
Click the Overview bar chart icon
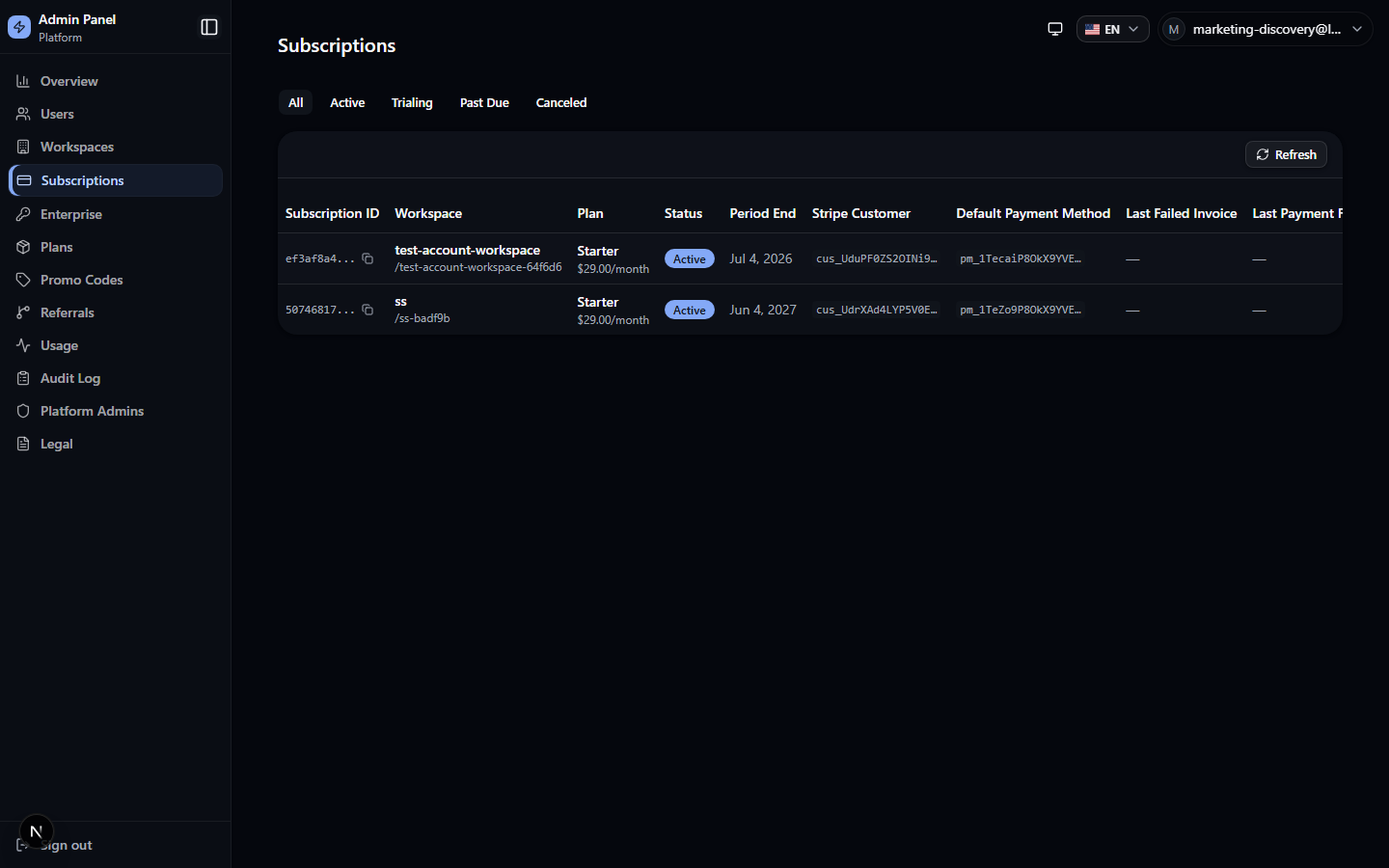(x=23, y=81)
